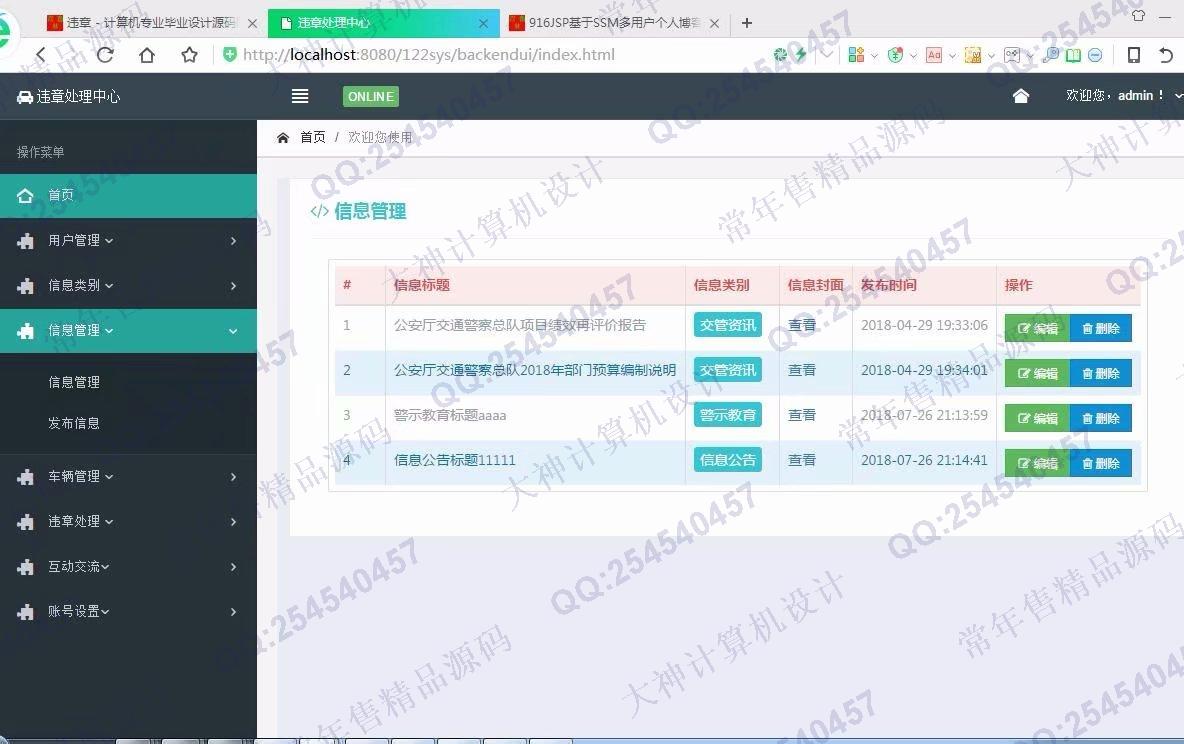The width and height of the screenshot is (1184, 744).
Task: Click timestamp 2018-07-26 21:14:41
Action: click(924, 459)
